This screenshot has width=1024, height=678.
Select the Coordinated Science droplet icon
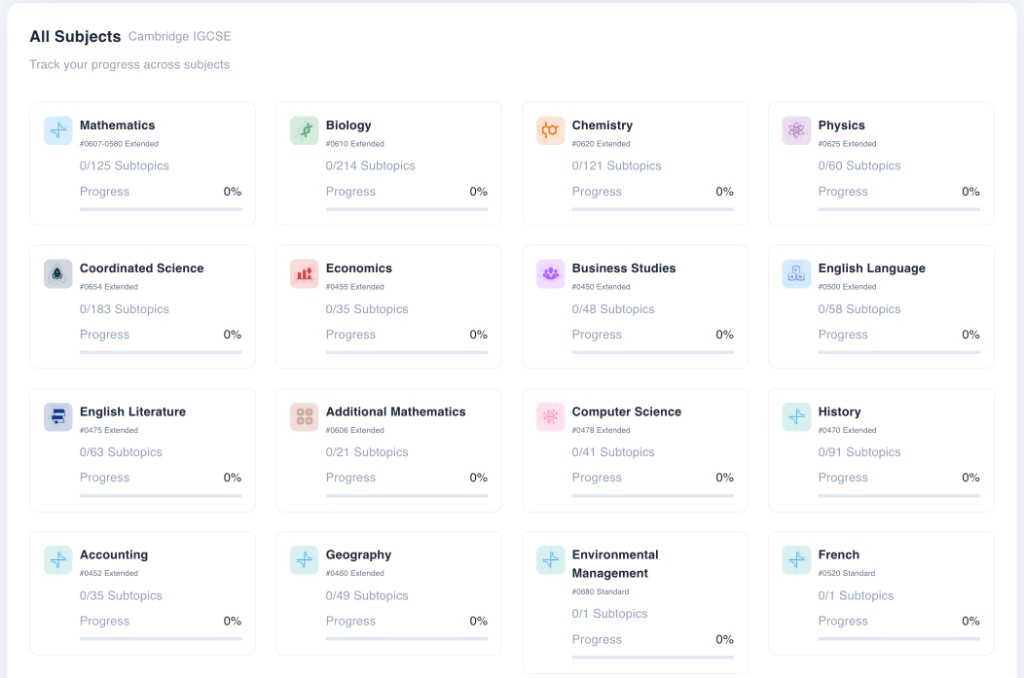click(57, 273)
